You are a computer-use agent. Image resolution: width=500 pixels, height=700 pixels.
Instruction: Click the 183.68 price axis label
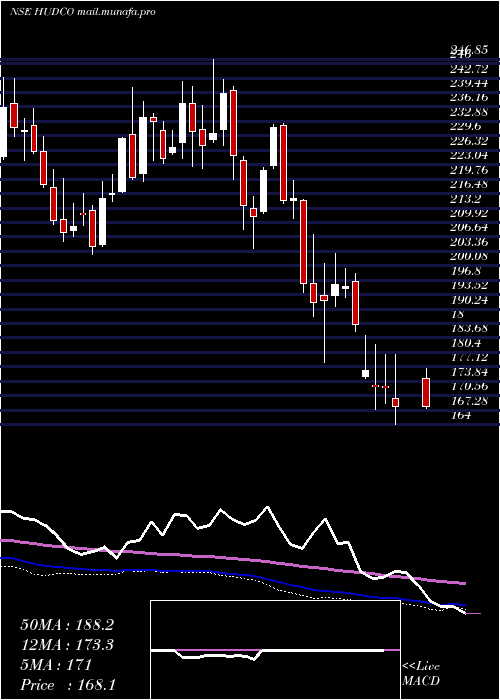[x=469, y=329]
